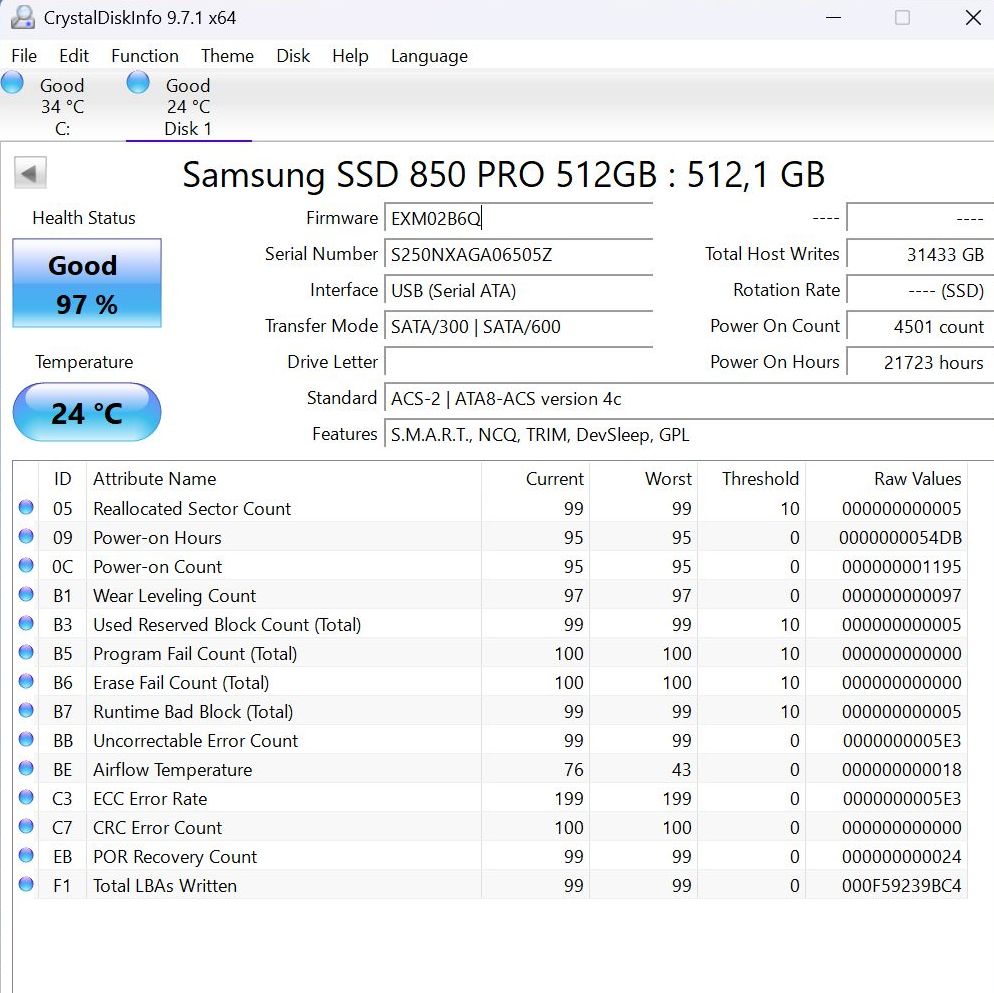The width and height of the screenshot is (994, 993).
Task: Click the Serial Number field
Action: 518,255
